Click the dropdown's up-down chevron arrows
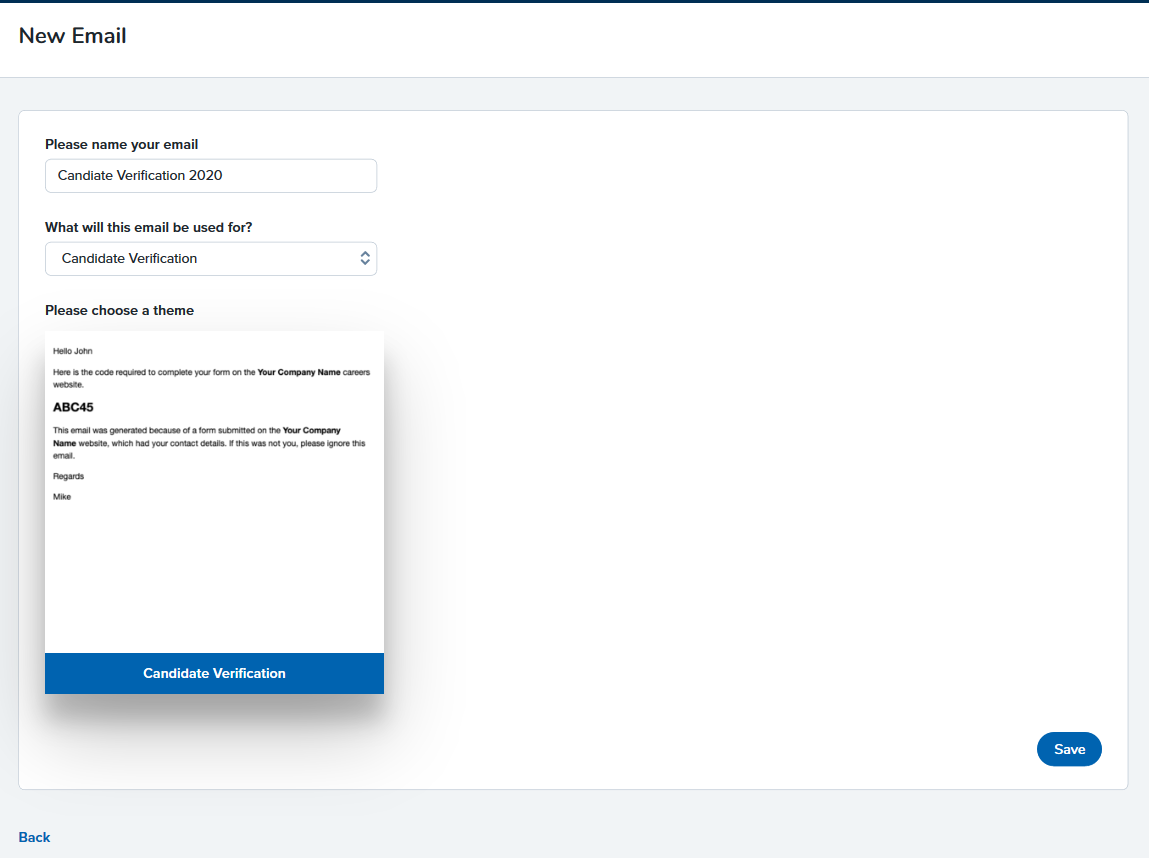This screenshot has height=858, width=1149. [365, 259]
